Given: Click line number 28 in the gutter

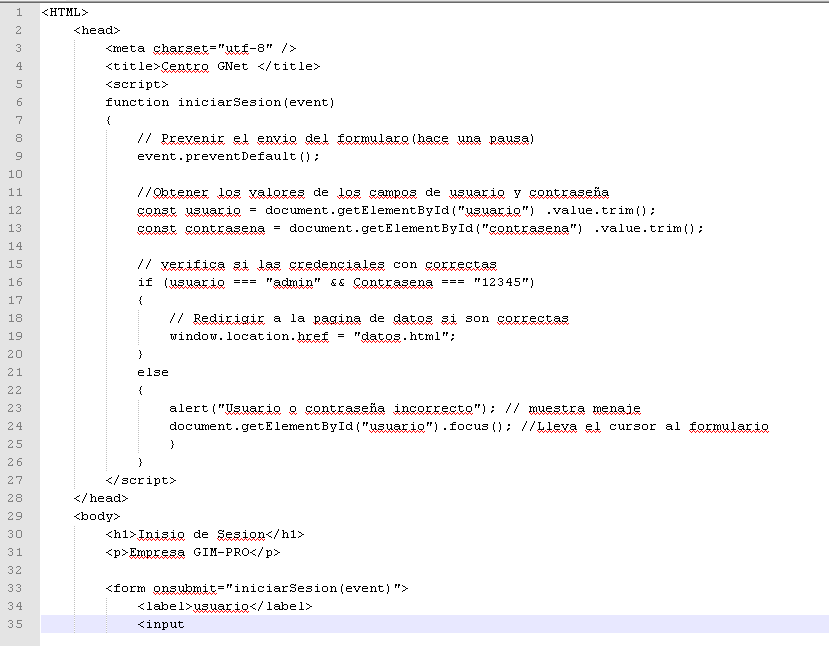Looking at the screenshot, I should (19, 498).
